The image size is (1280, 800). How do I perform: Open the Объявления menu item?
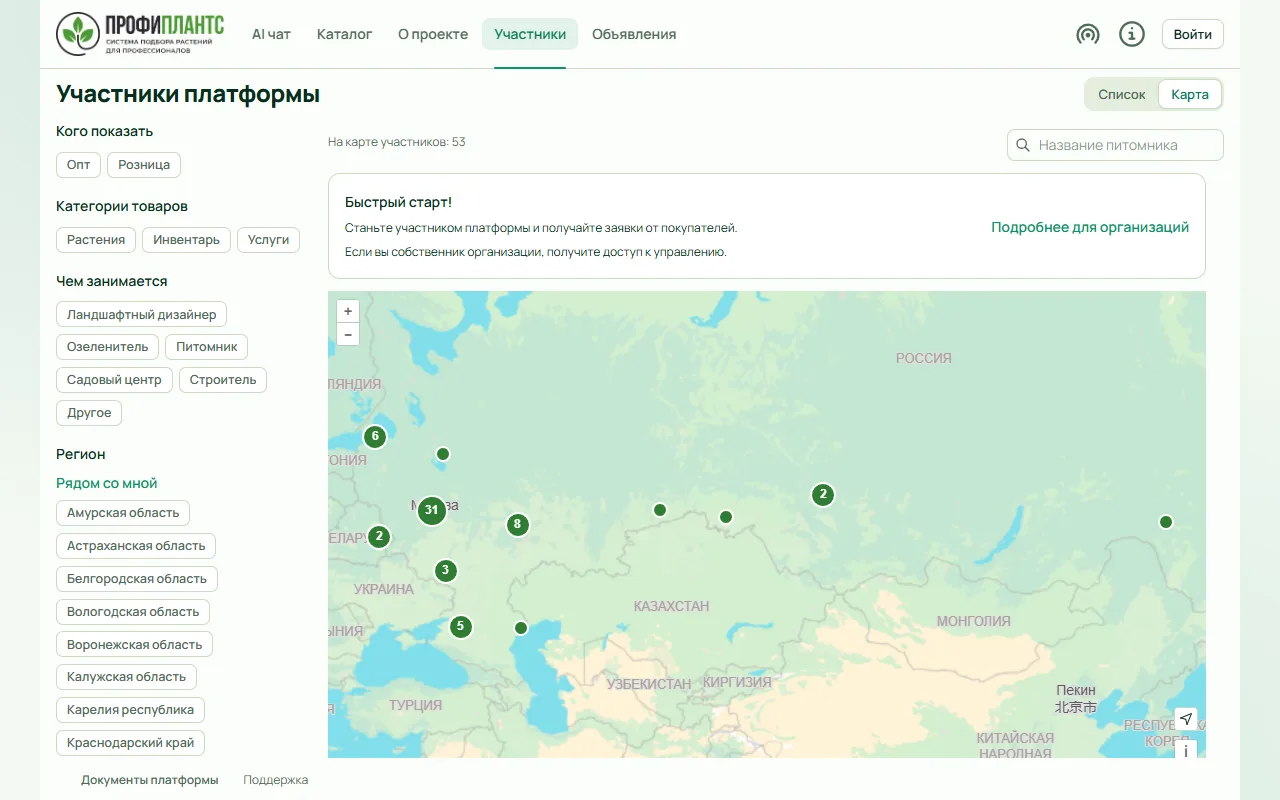click(x=634, y=34)
